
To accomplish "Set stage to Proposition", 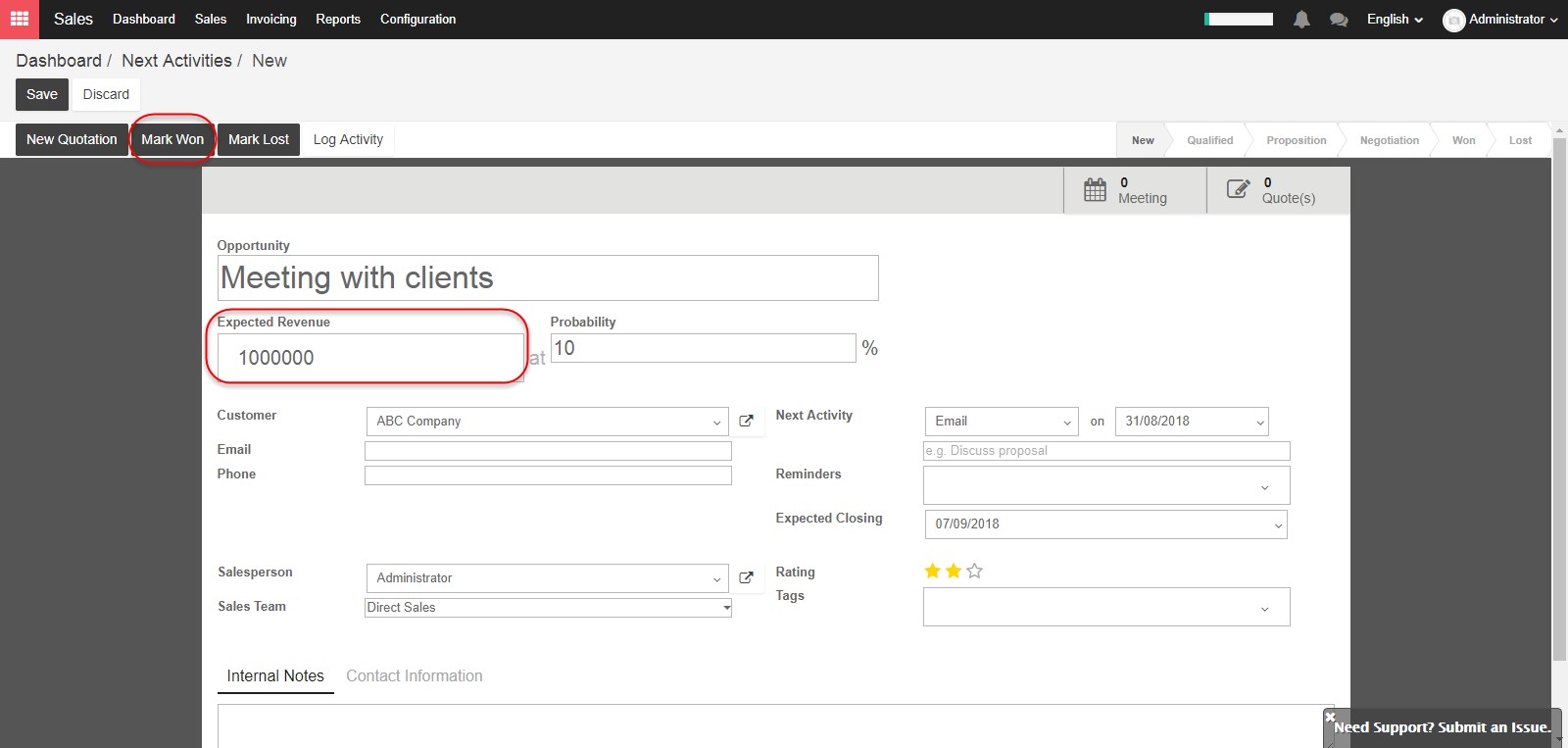I will coord(1297,140).
